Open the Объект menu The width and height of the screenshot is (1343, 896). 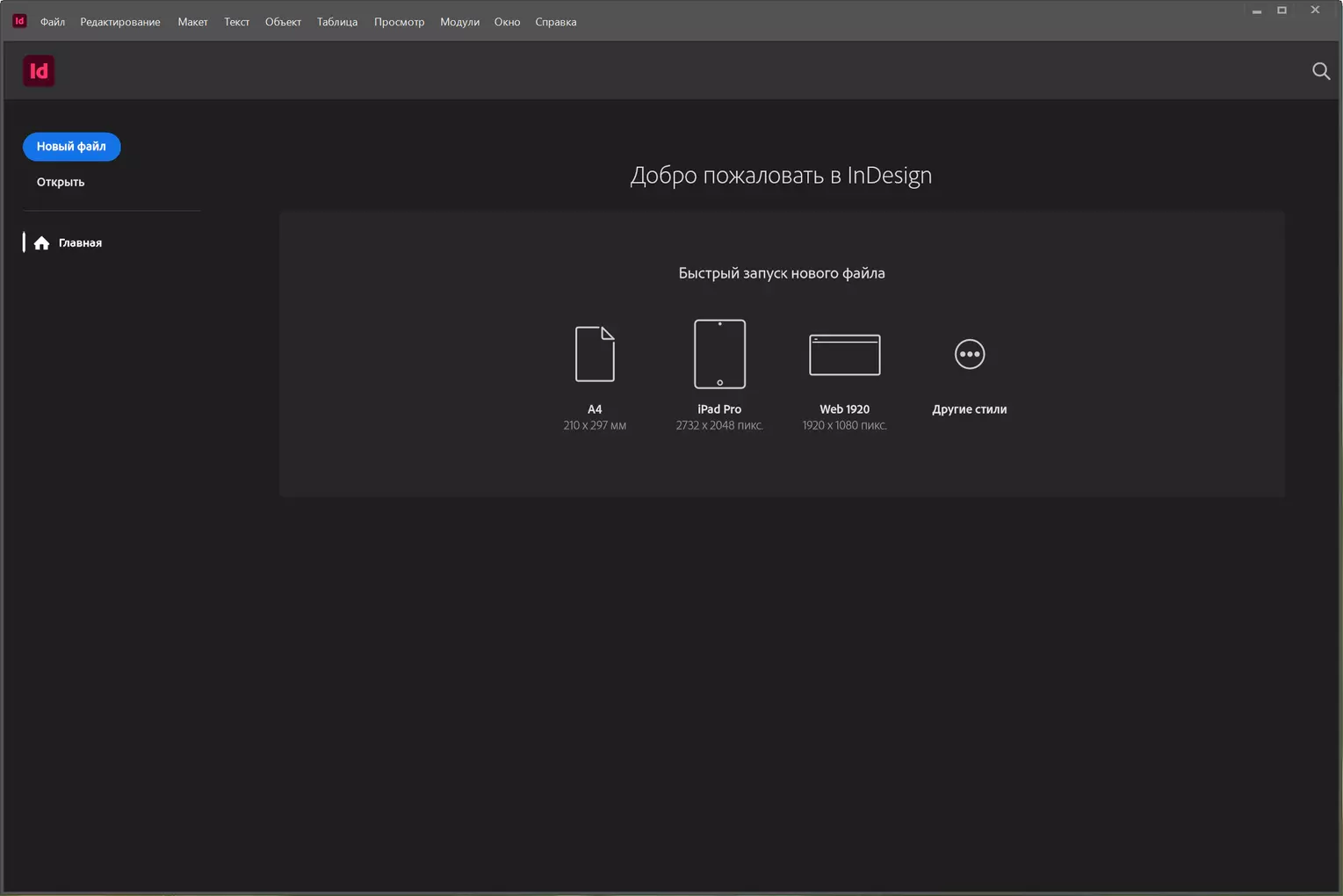pos(283,22)
